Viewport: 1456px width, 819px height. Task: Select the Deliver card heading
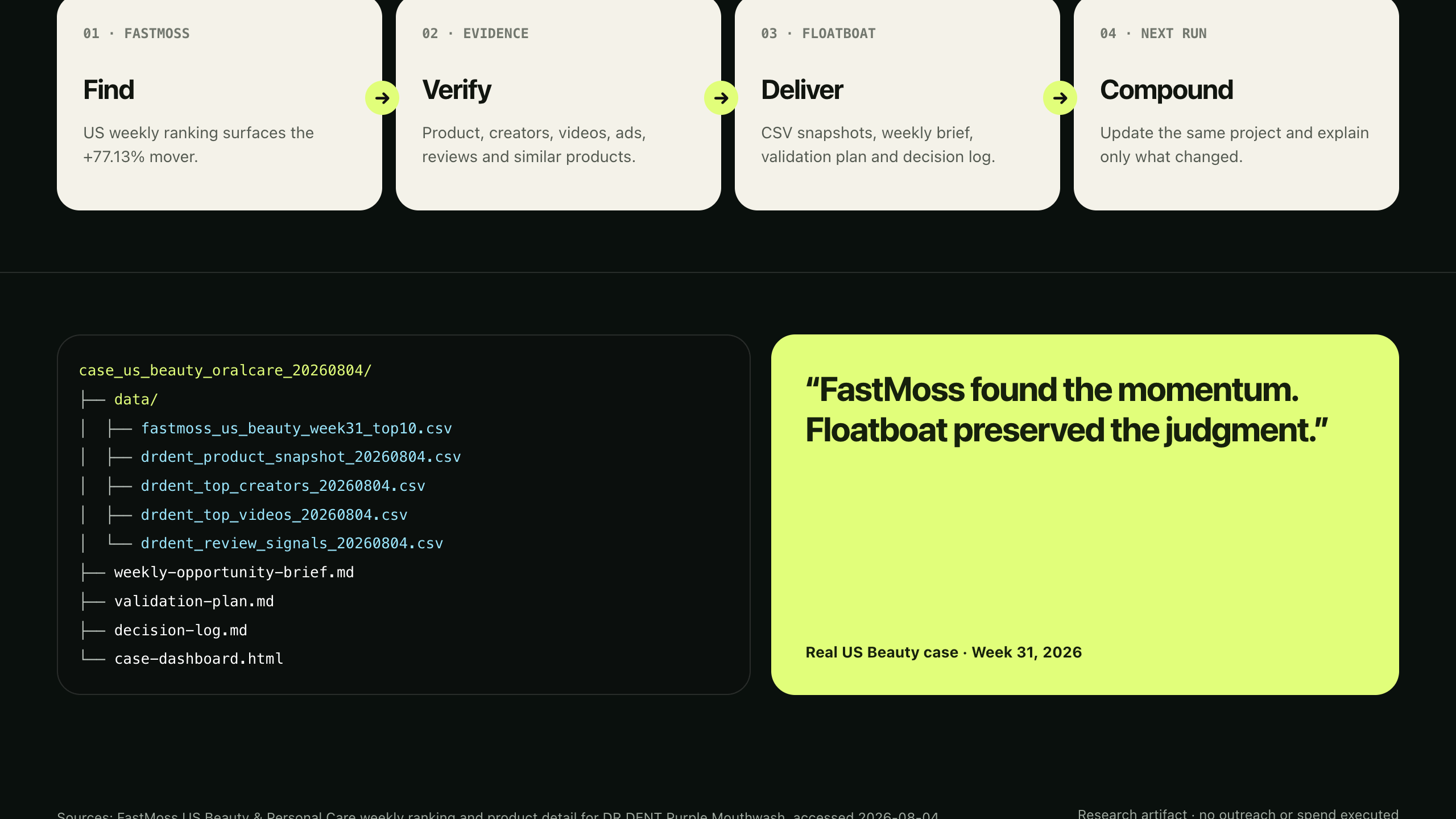point(802,90)
